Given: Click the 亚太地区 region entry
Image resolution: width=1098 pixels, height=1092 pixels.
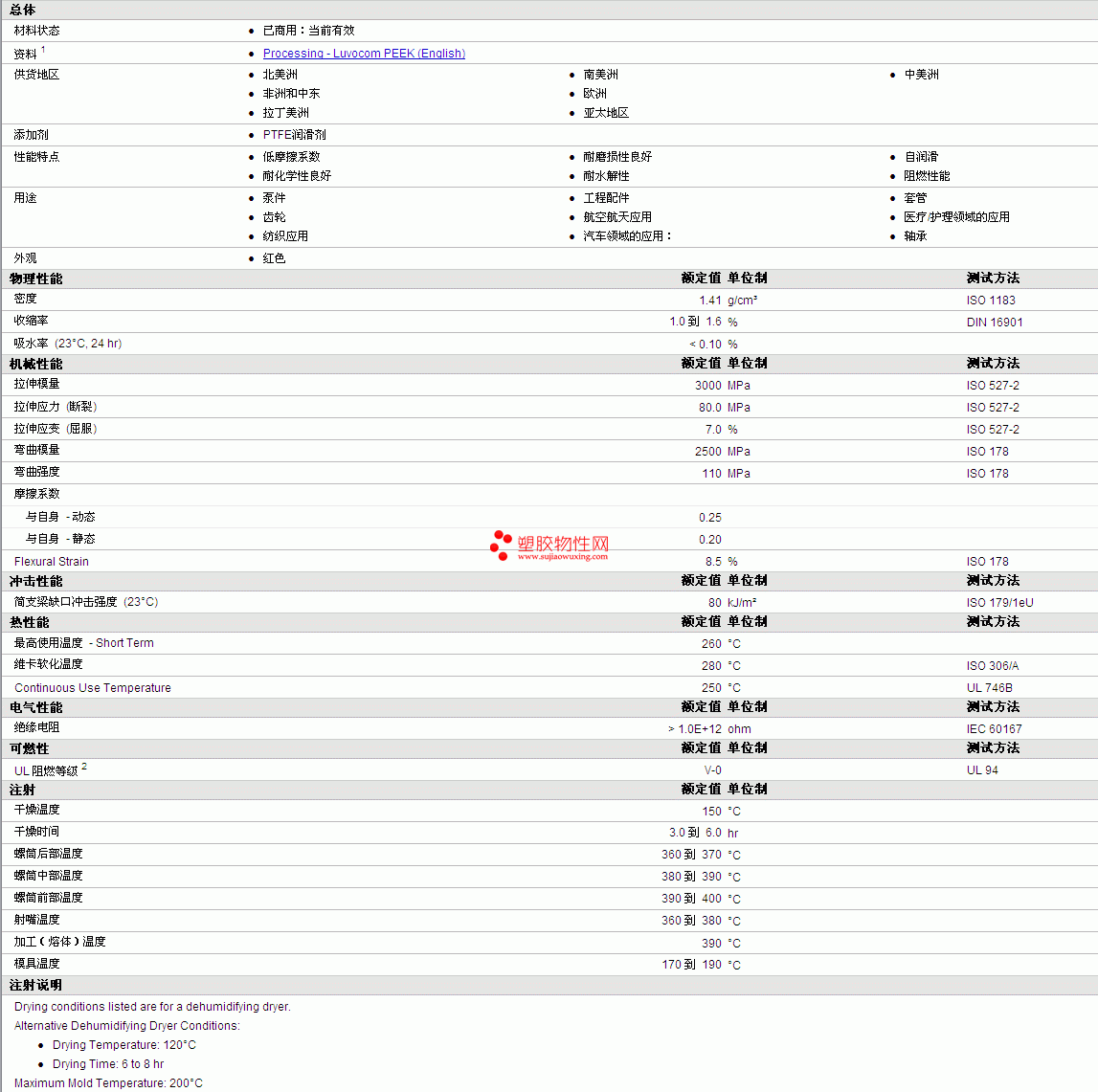Looking at the screenshot, I should tap(606, 113).
